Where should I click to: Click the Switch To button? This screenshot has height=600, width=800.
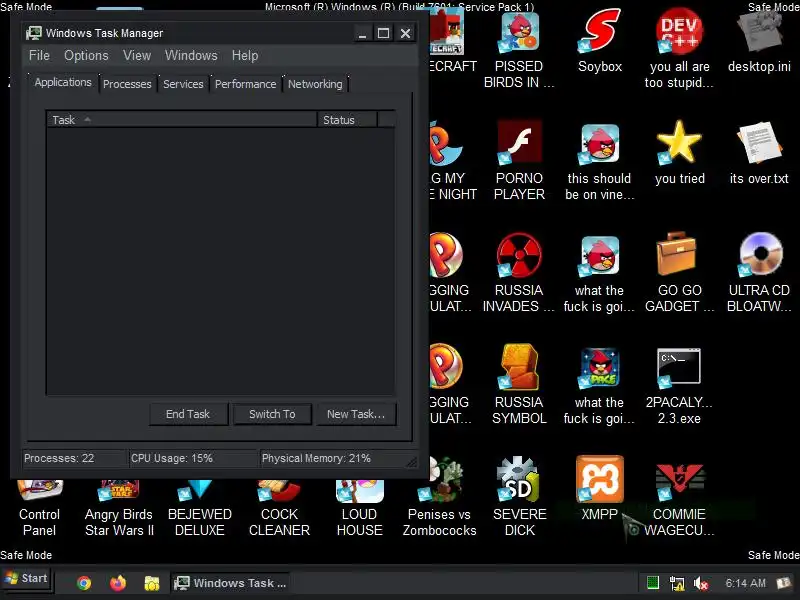click(x=272, y=414)
